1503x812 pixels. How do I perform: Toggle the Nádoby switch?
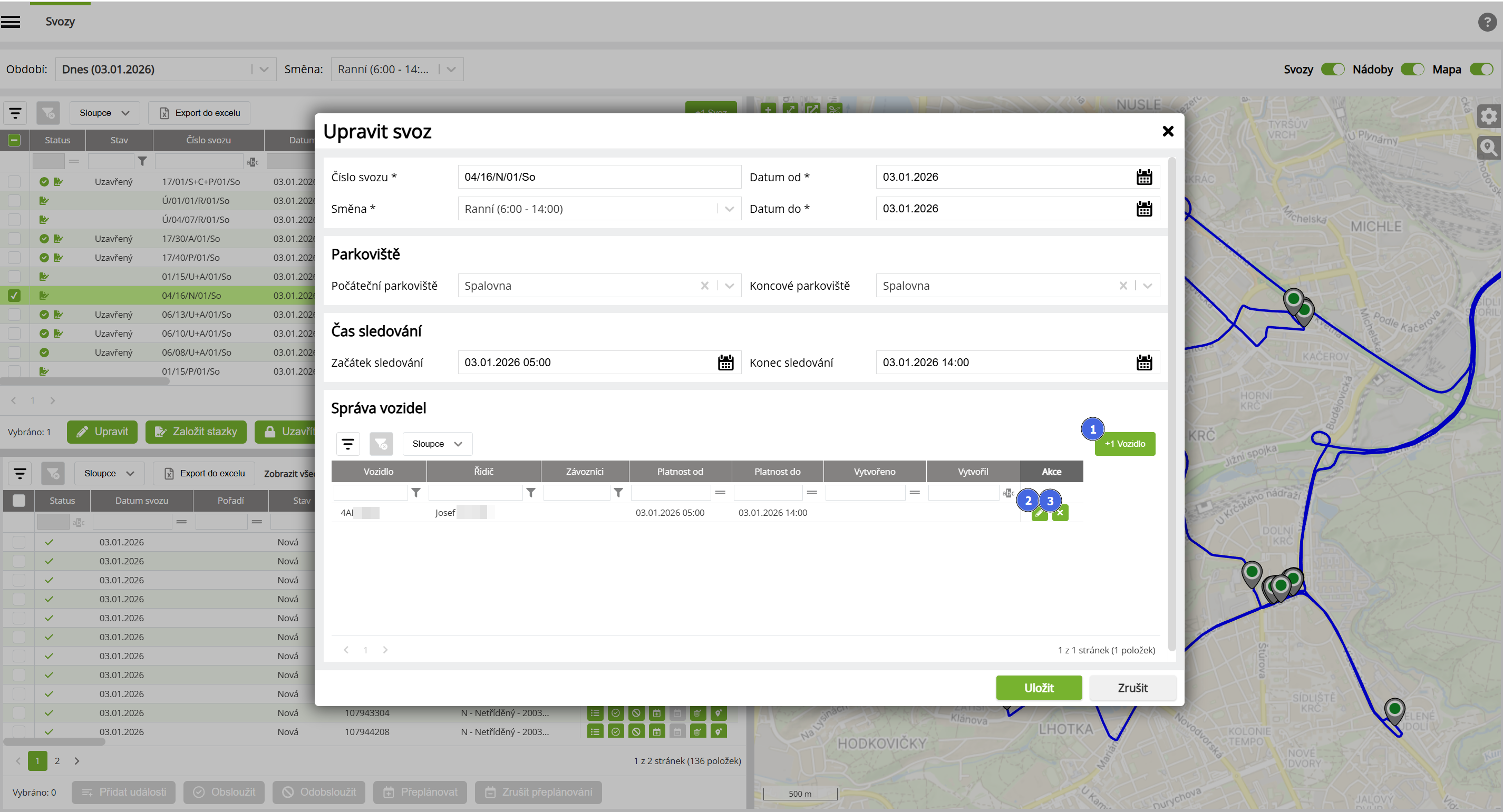(1412, 70)
